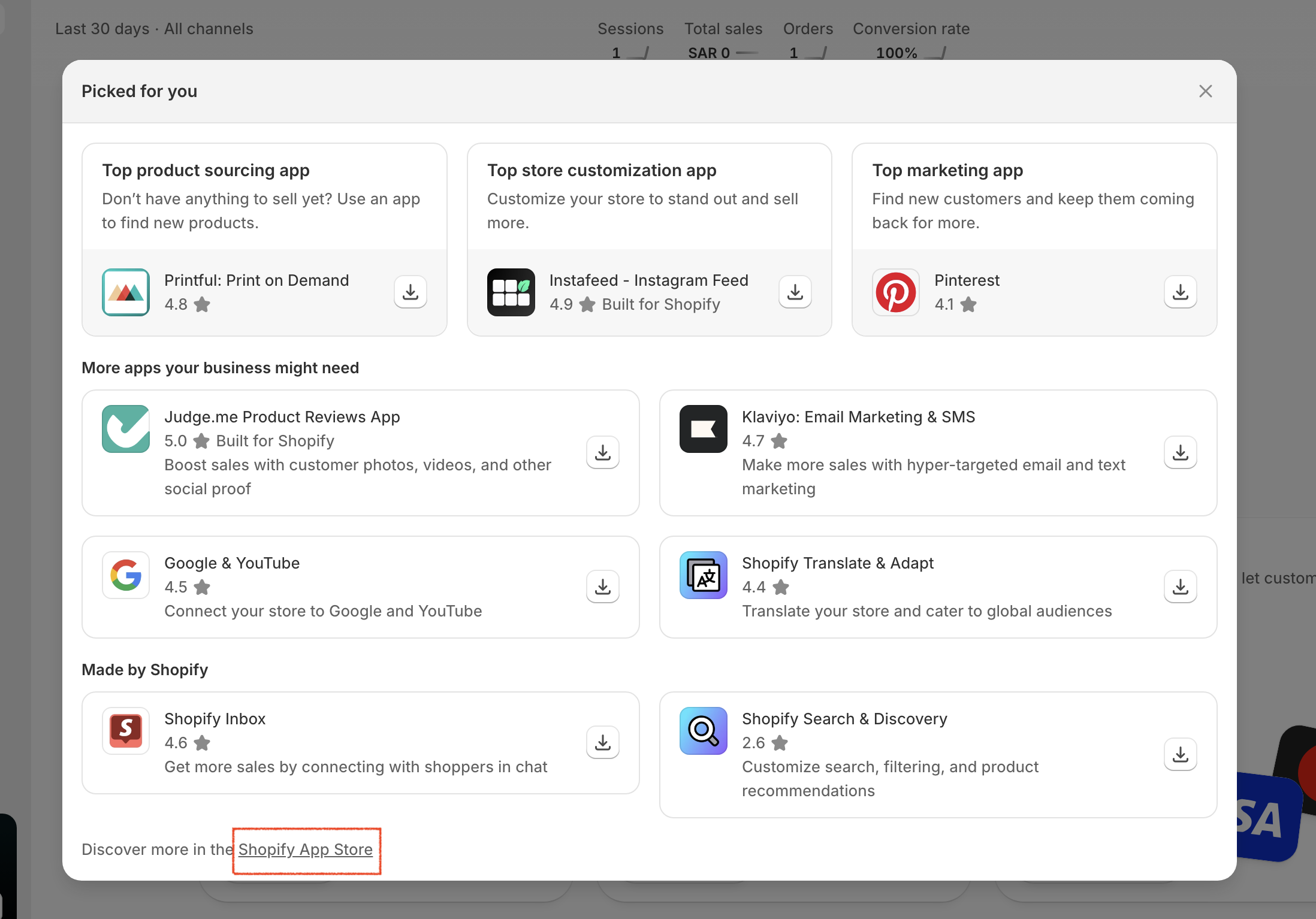Click the Conversion rate metric behind the dialog

pos(911,41)
